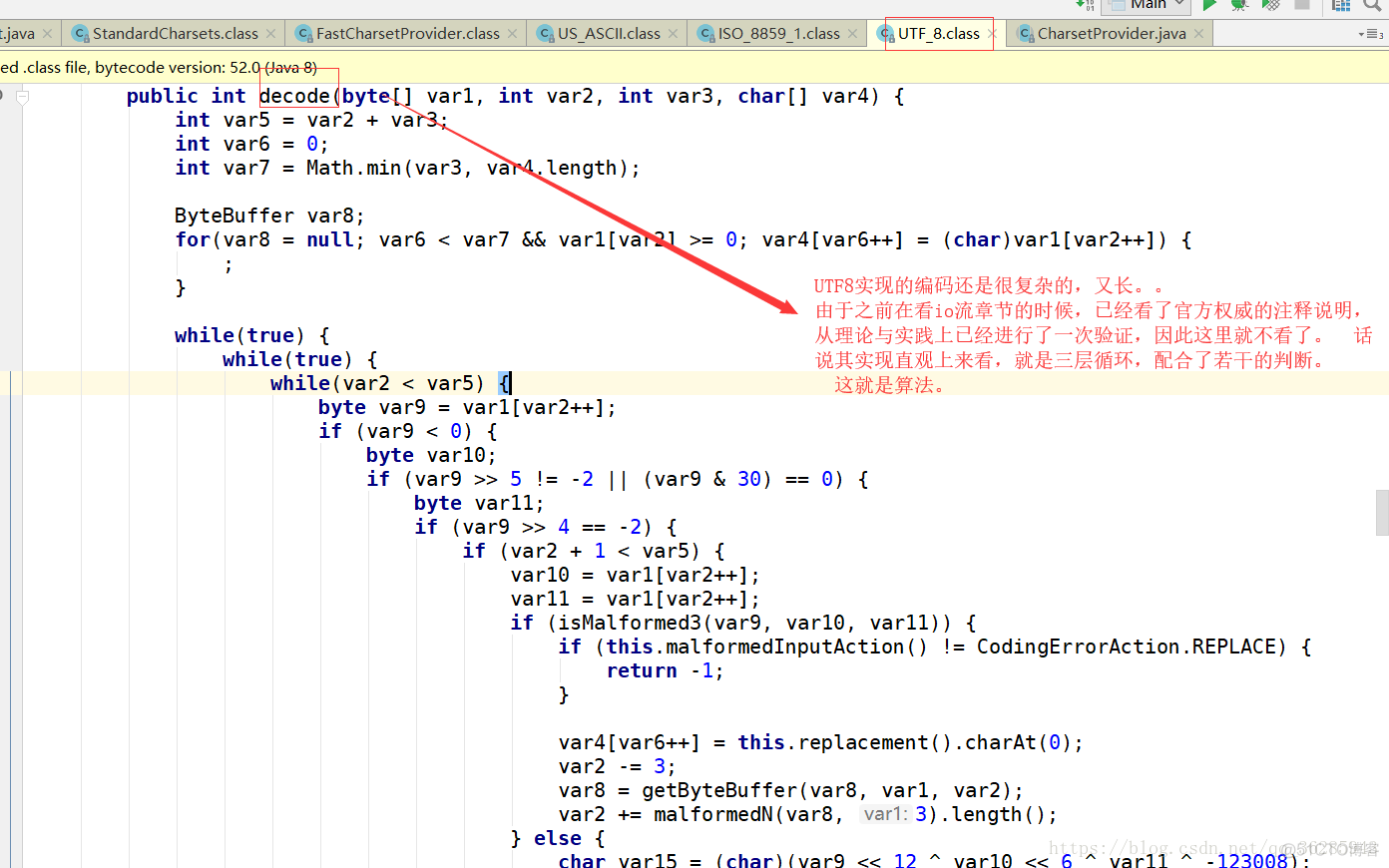Viewport: 1389px width, 868px height.
Task: Switch to the FastCharsetProvider.class tab
Action: pos(407,34)
